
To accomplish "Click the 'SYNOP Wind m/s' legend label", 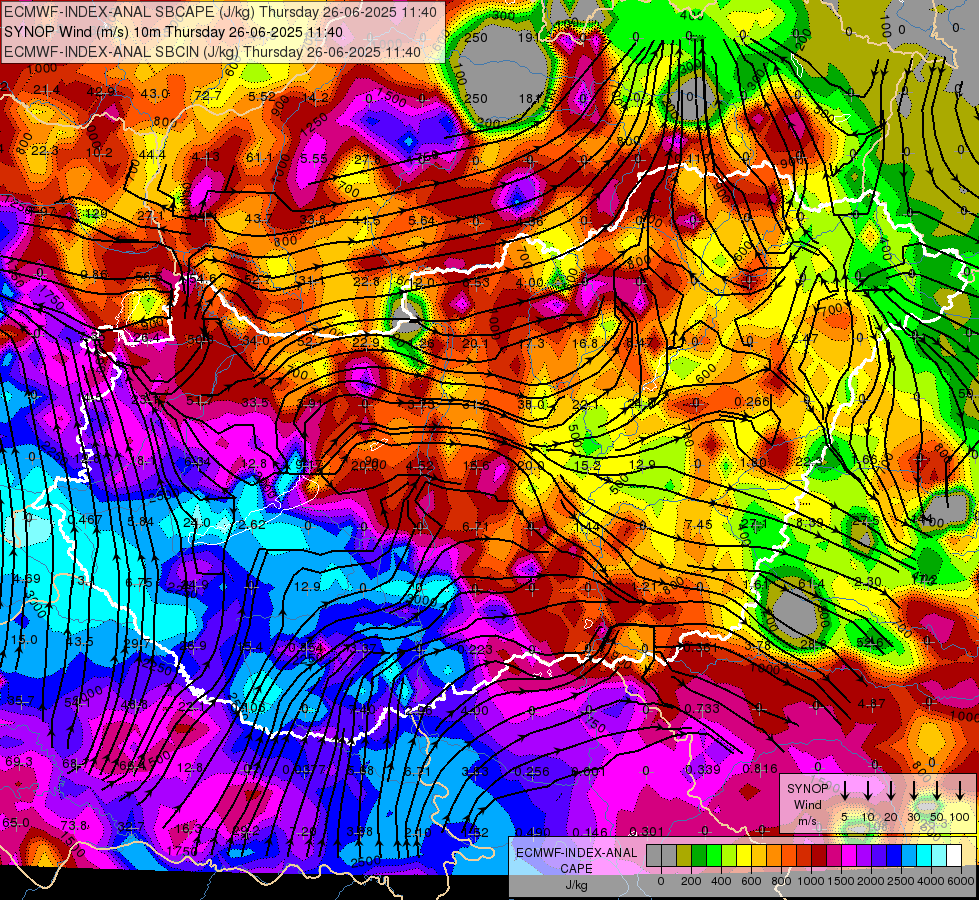I will (x=807, y=805).
